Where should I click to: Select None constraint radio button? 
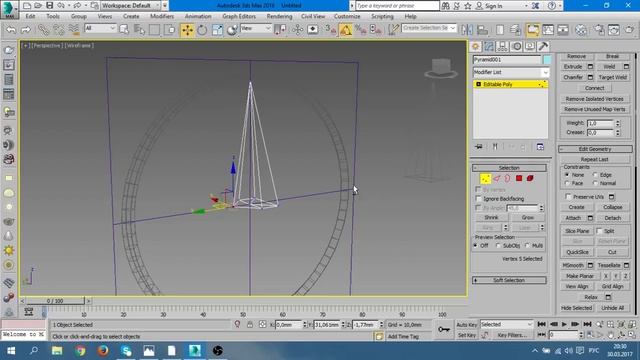pyautogui.click(x=567, y=175)
